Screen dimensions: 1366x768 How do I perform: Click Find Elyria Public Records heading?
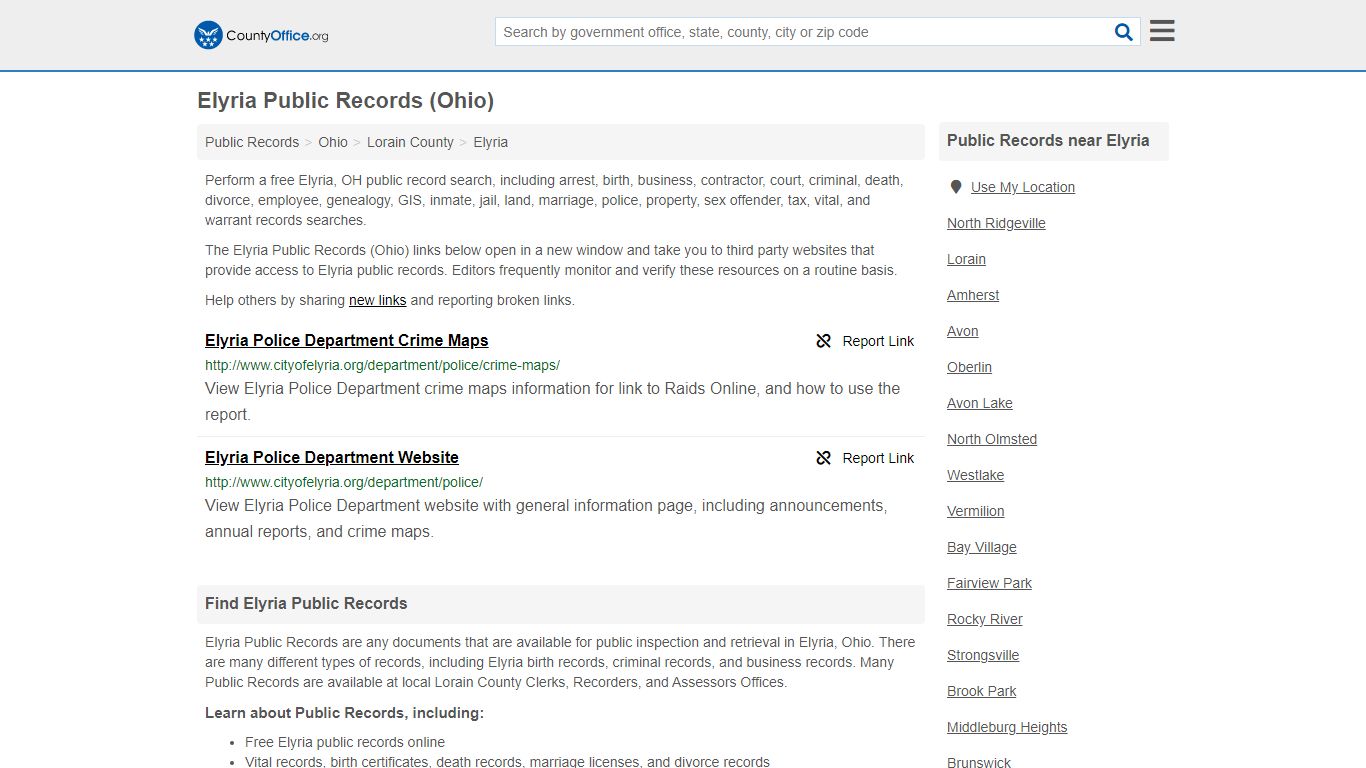(306, 604)
